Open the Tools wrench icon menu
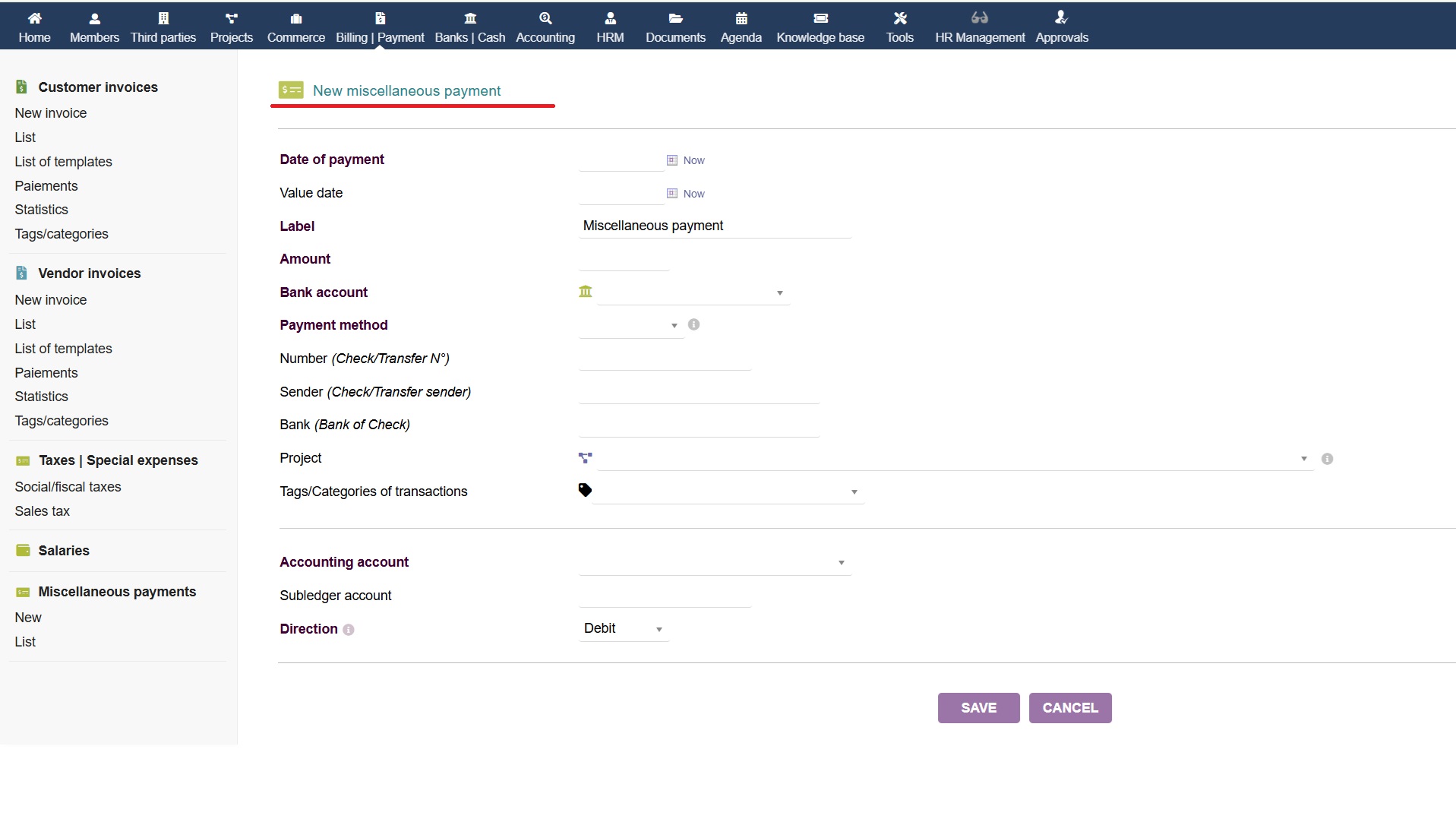This screenshot has width=1456, height=825. pos(899,18)
